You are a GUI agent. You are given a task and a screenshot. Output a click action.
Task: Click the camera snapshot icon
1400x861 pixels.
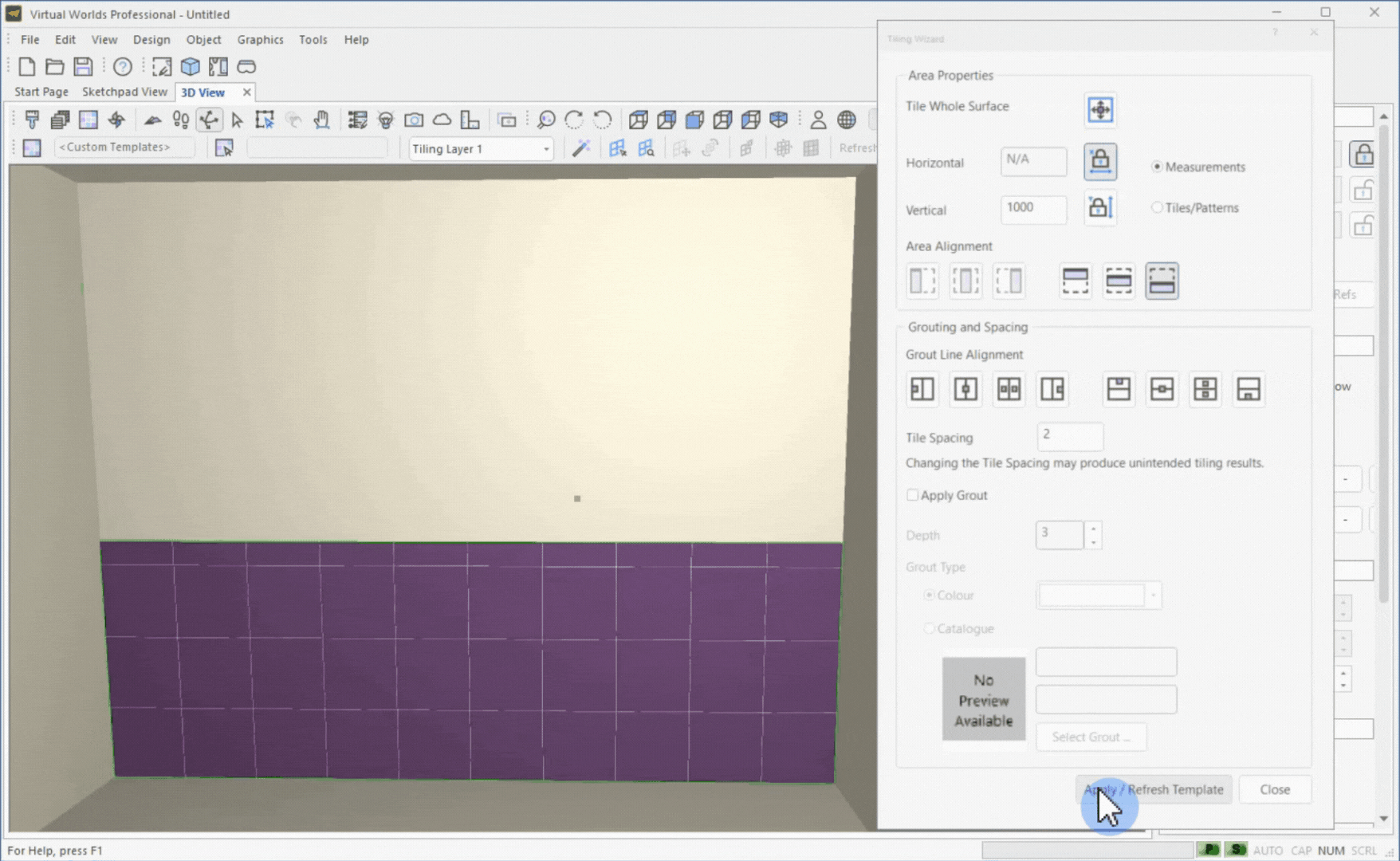[x=413, y=120]
